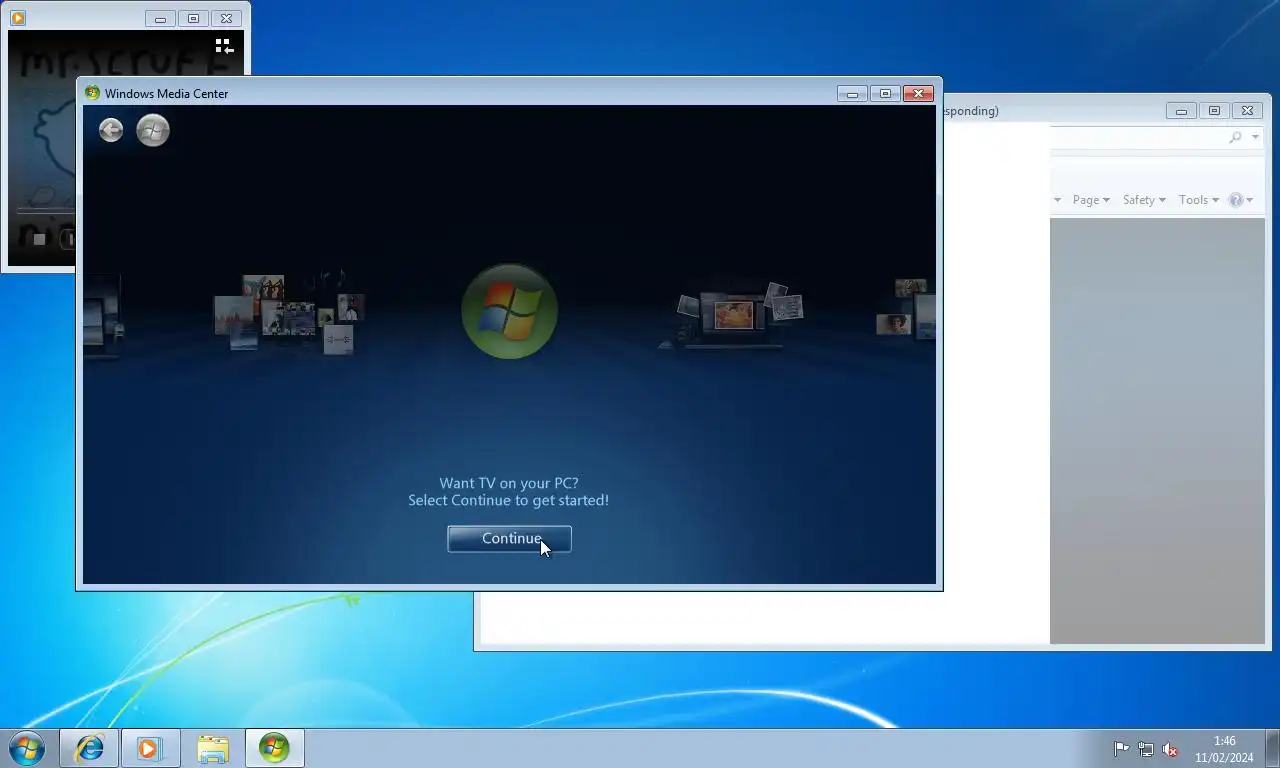Open the Action Center flag tray icon
1280x768 pixels.
point(1121,749)
